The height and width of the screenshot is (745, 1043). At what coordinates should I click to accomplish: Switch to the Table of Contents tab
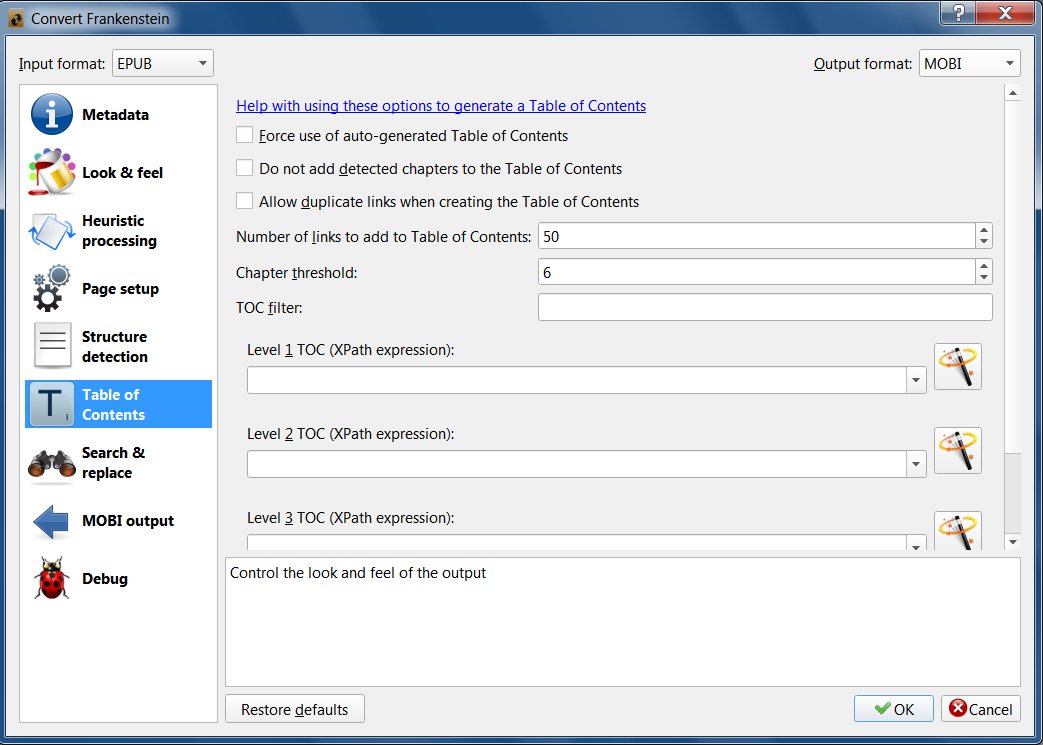(x=118, y=404)
